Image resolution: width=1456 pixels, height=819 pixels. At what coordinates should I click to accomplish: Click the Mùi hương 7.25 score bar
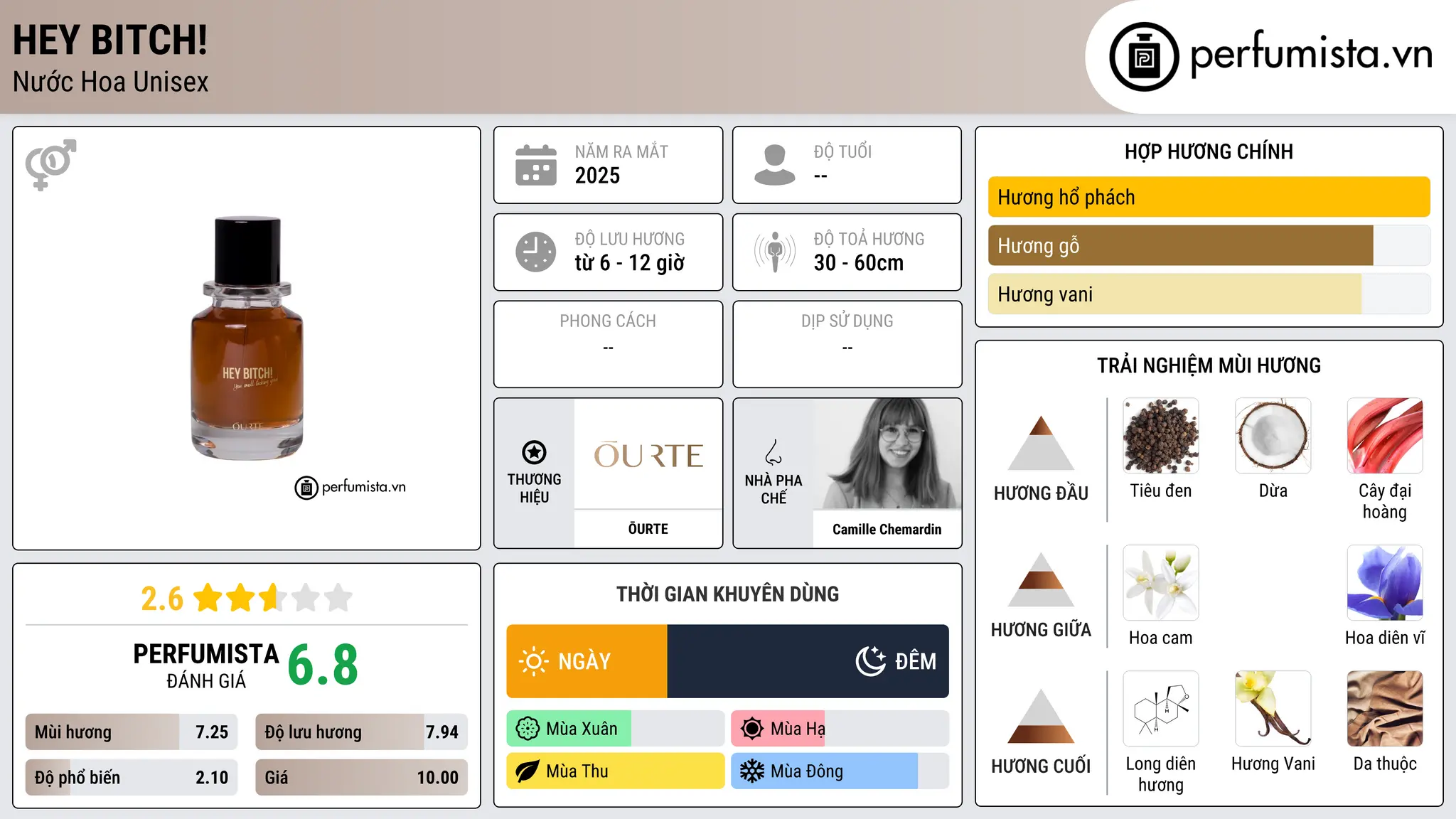pos(132,732)
